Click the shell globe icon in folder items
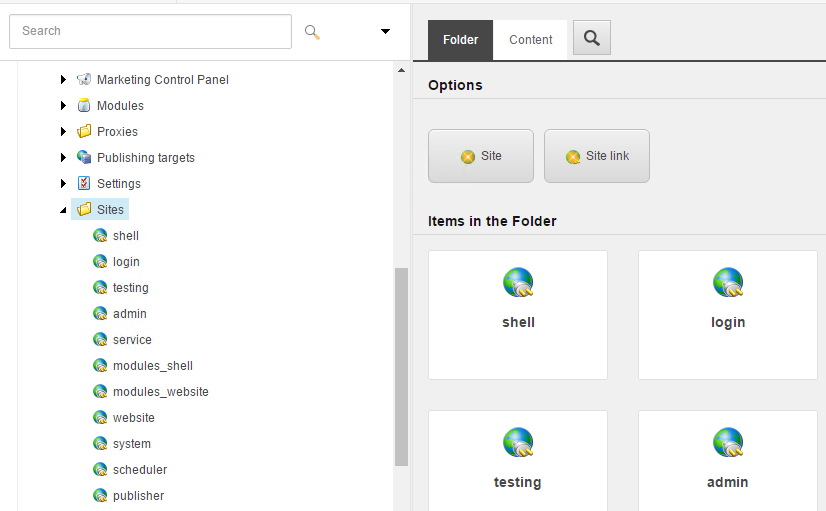 [518, 282]
